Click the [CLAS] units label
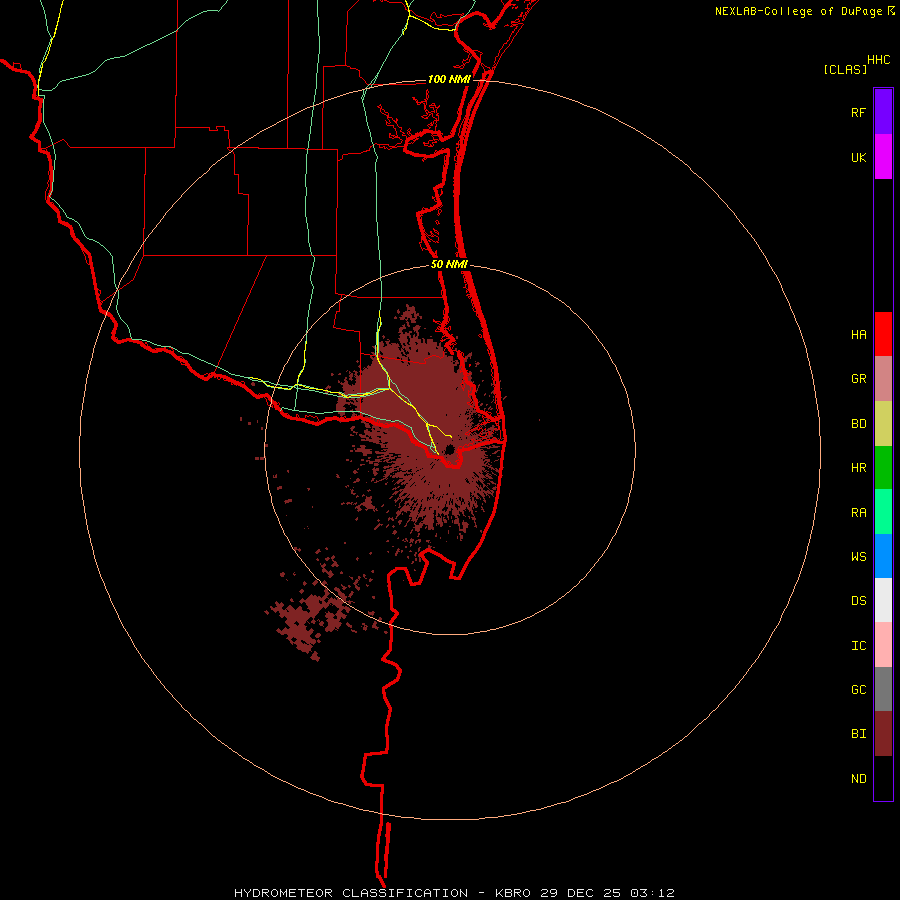 click(845, 69)
